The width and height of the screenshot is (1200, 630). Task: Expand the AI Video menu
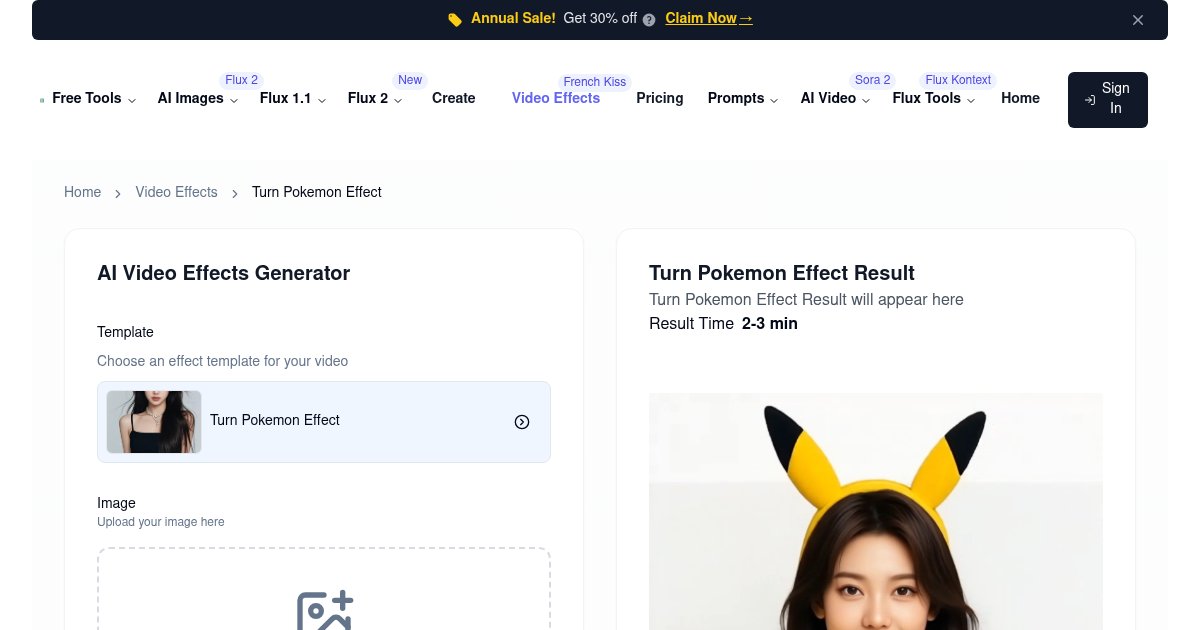click(x=836, y=98)
